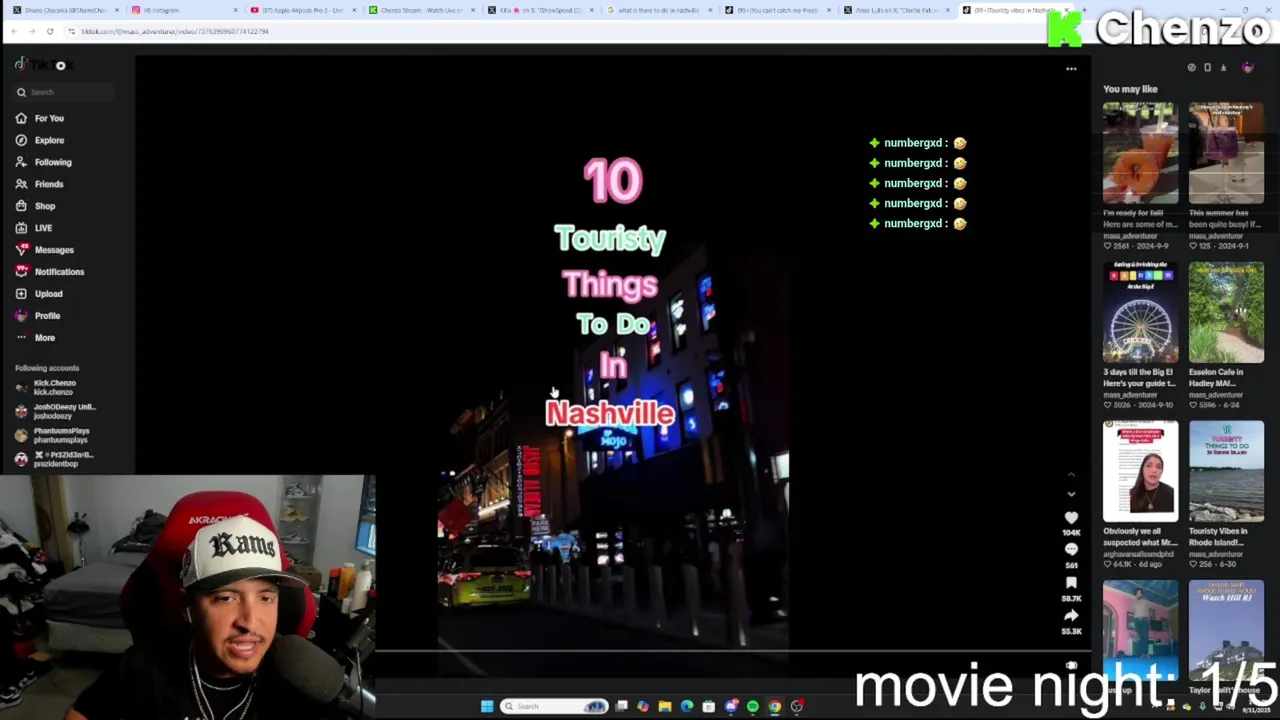
Task: Open TikTok Shop
Action: click(x=36, y=206)
